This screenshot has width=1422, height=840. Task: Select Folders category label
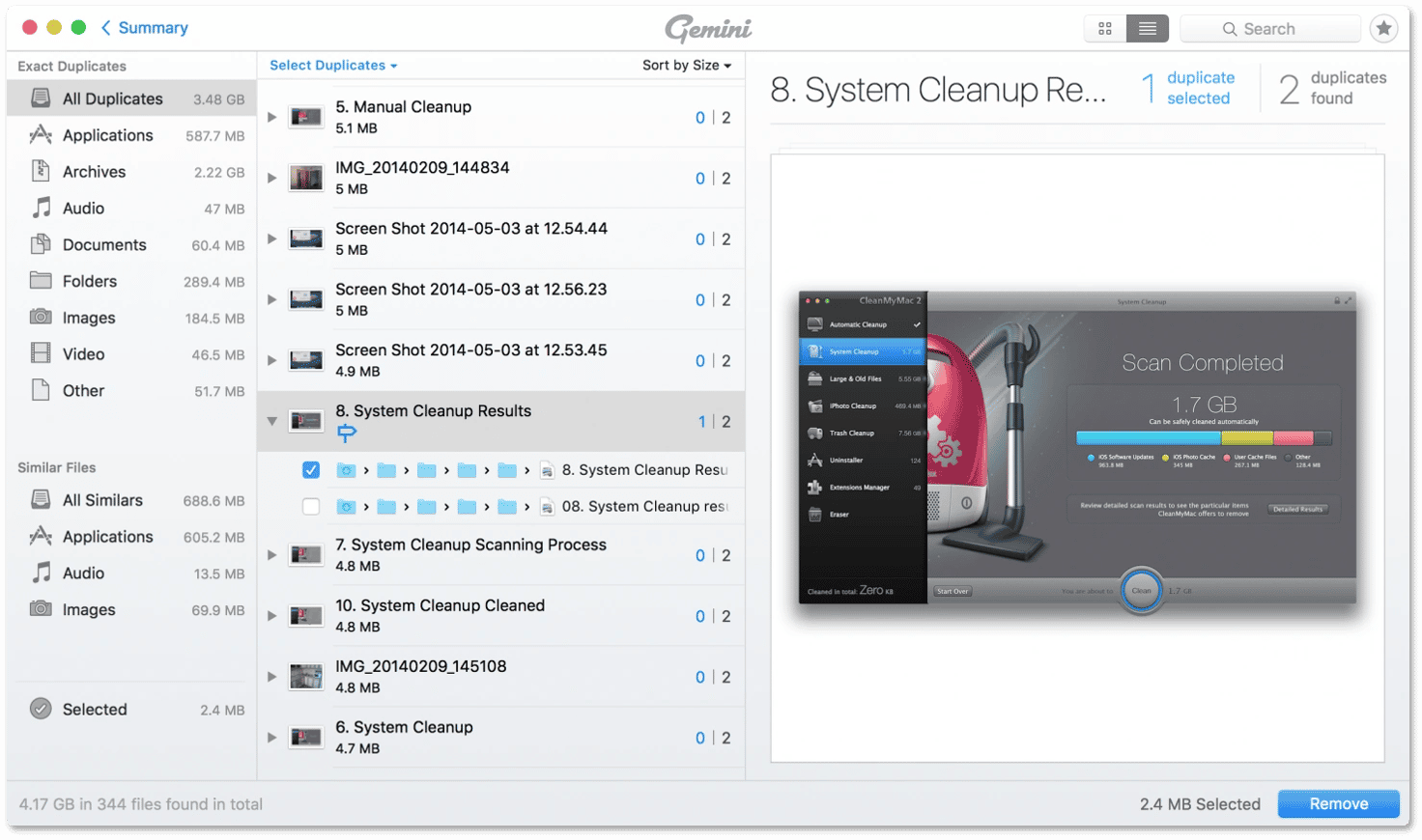click(90, 281)
